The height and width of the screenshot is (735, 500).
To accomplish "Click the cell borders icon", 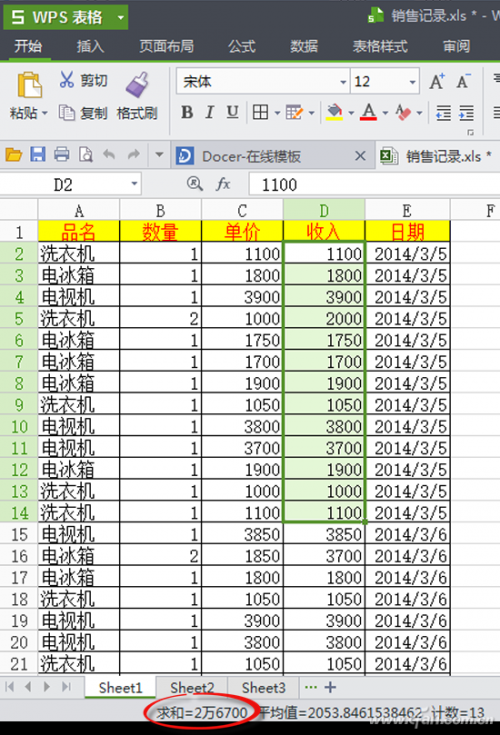I will [261, 112].
